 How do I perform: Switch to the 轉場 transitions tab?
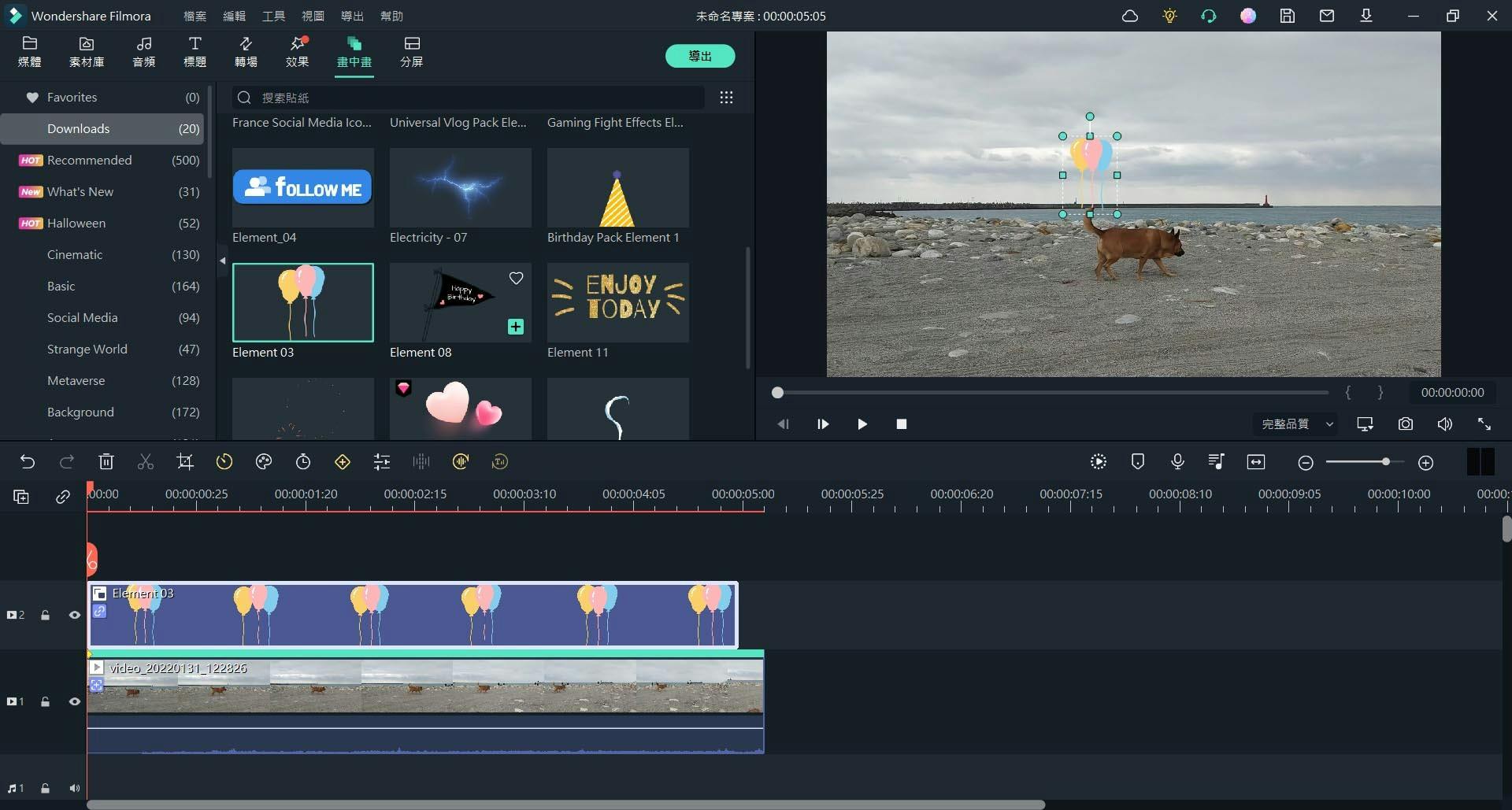(246, 51)
